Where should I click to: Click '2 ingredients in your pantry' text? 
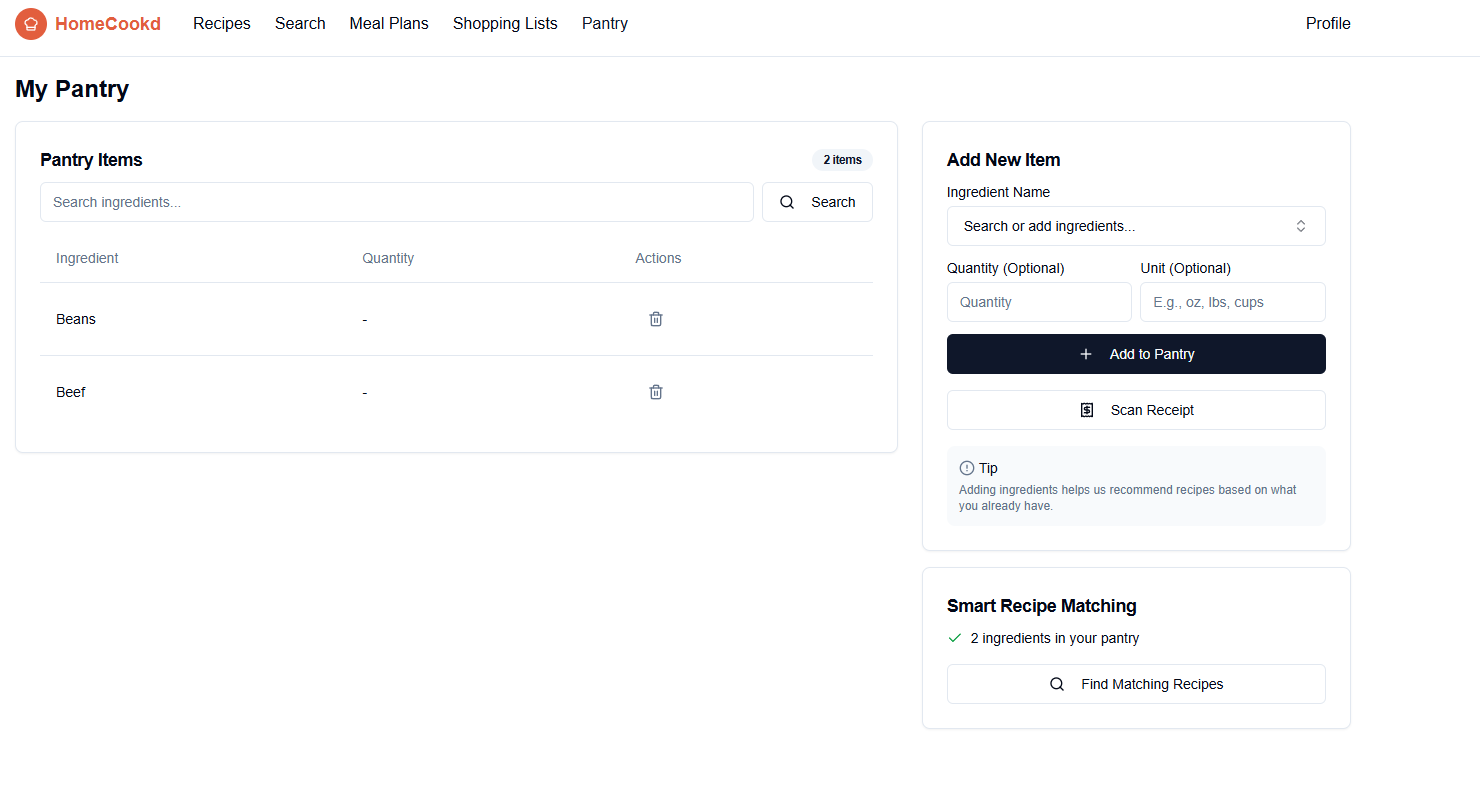1055,638
